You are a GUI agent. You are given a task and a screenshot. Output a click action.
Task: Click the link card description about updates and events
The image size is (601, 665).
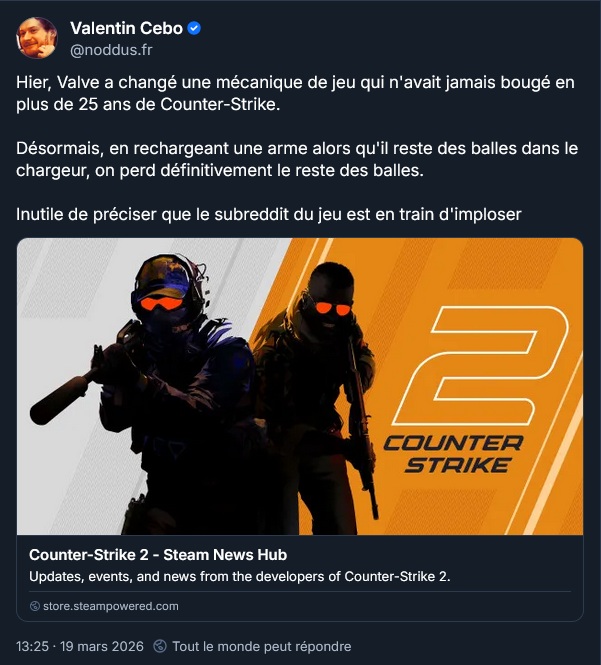(240, 576)
